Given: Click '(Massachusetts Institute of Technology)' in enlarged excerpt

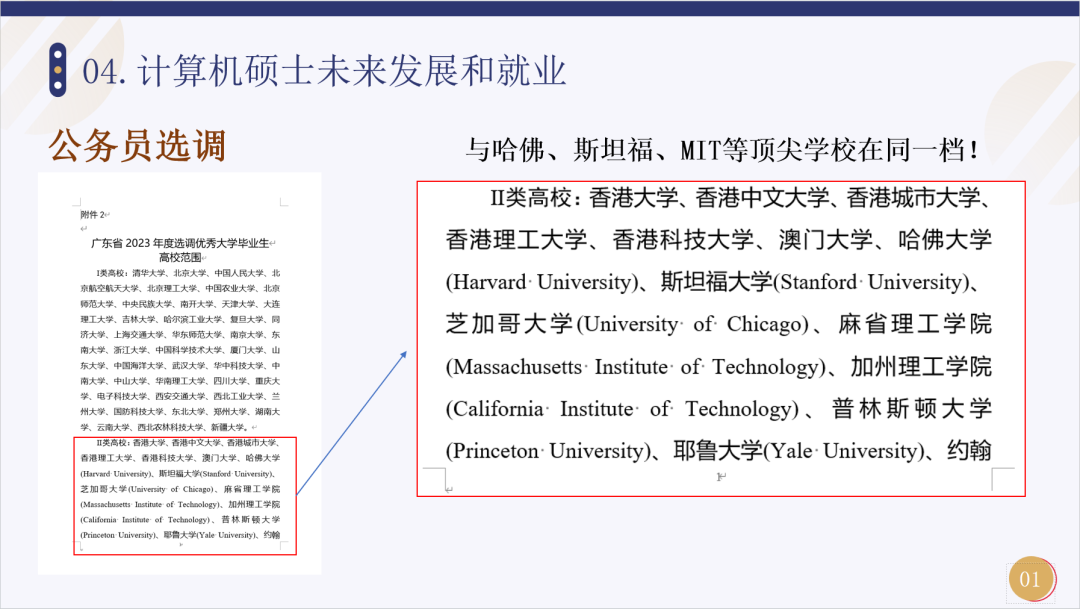Looking at the screenshot, I should point(635,367).
